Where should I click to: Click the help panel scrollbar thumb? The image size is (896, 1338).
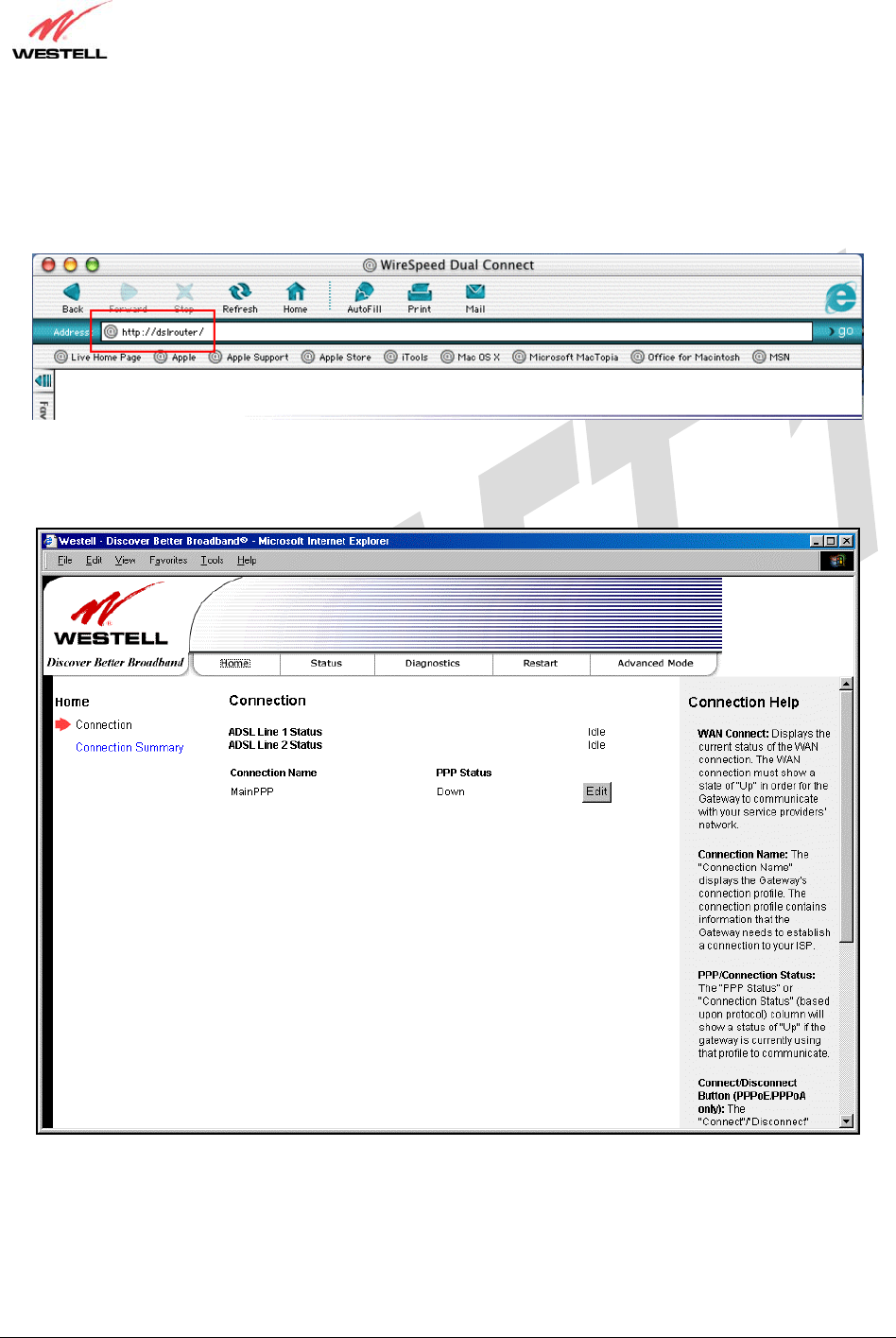(846, 816)
